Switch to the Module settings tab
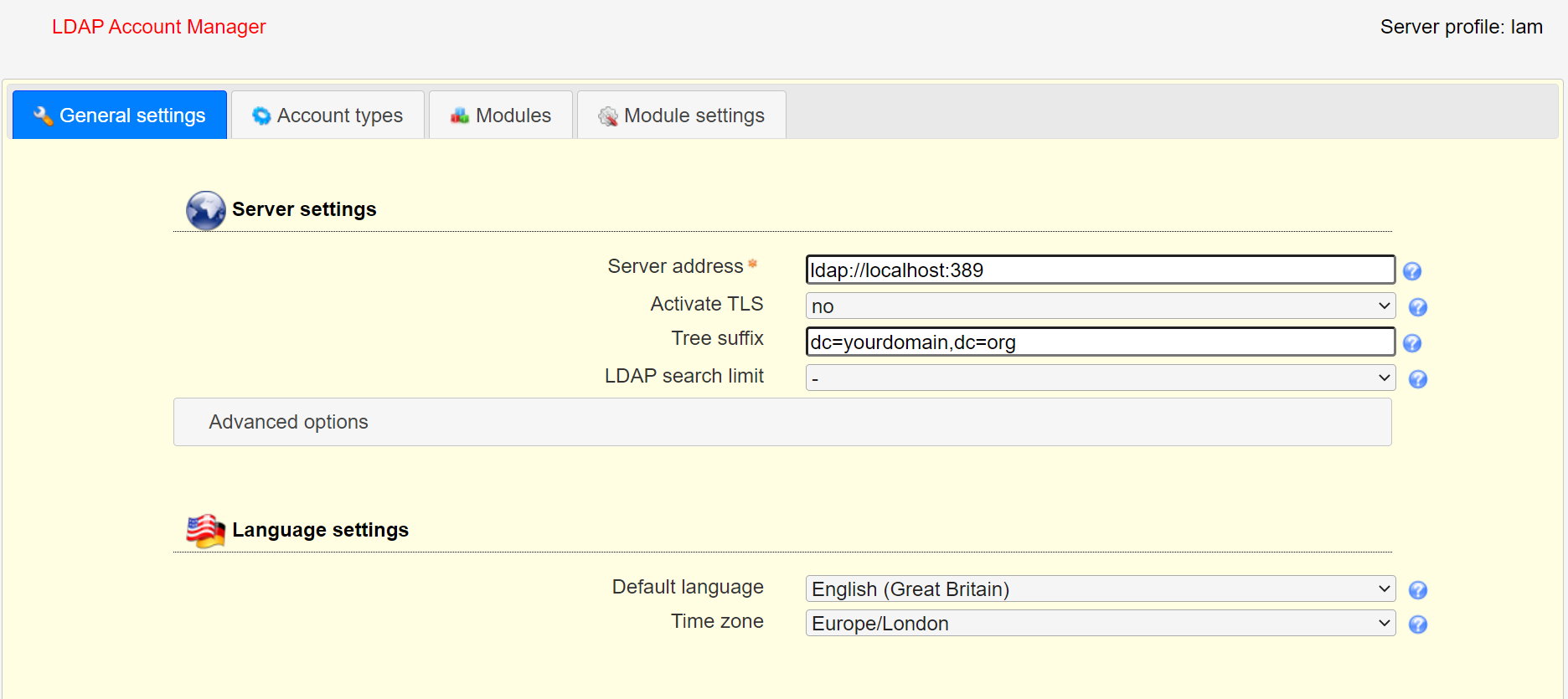Viewport: 1568px width, 699px height. [682, 115]
